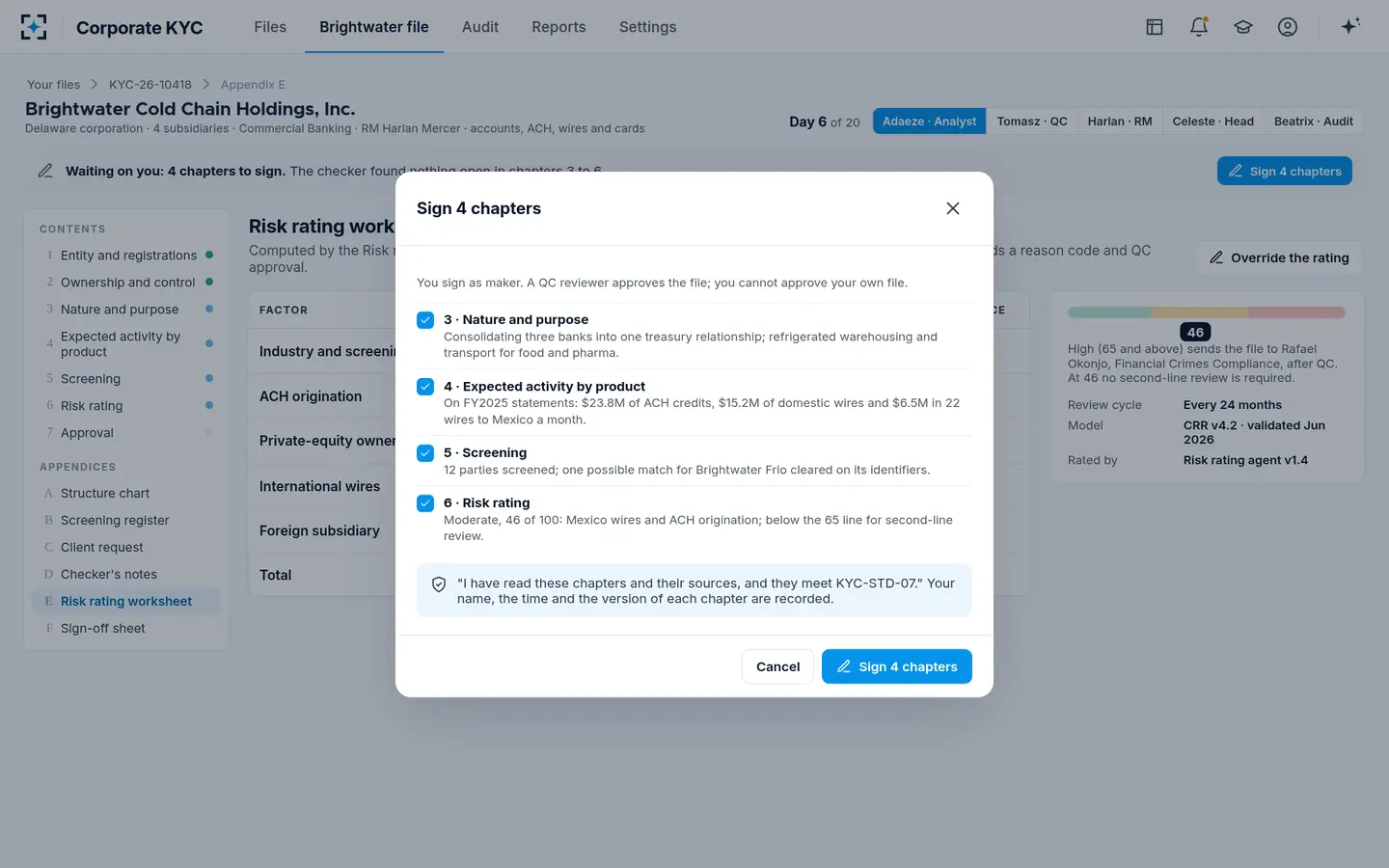Open the sparkle AI assistant icon

click(x=1350, y=26)
